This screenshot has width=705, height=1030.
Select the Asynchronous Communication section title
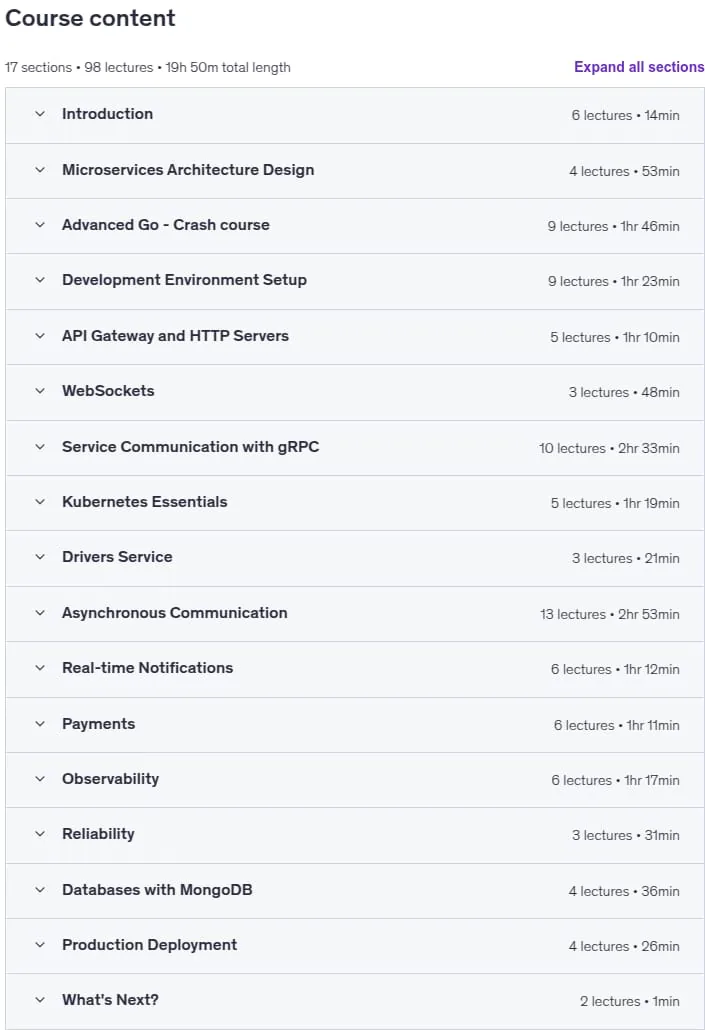175,613
